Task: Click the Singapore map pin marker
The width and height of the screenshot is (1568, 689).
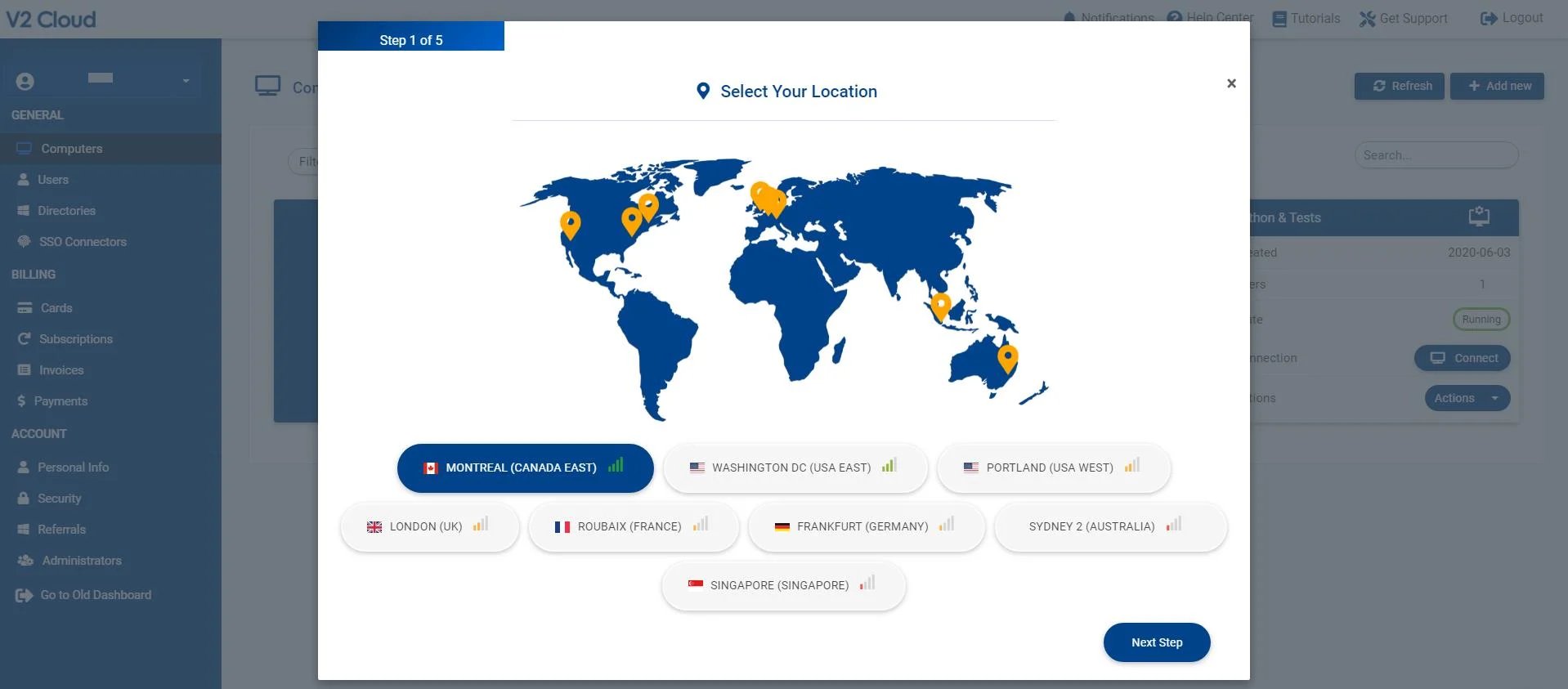Action: point(941,306)
